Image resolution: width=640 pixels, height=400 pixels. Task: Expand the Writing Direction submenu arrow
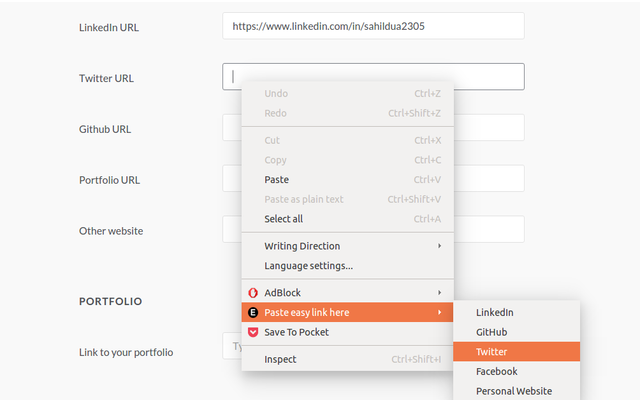[x=439, y=246]
